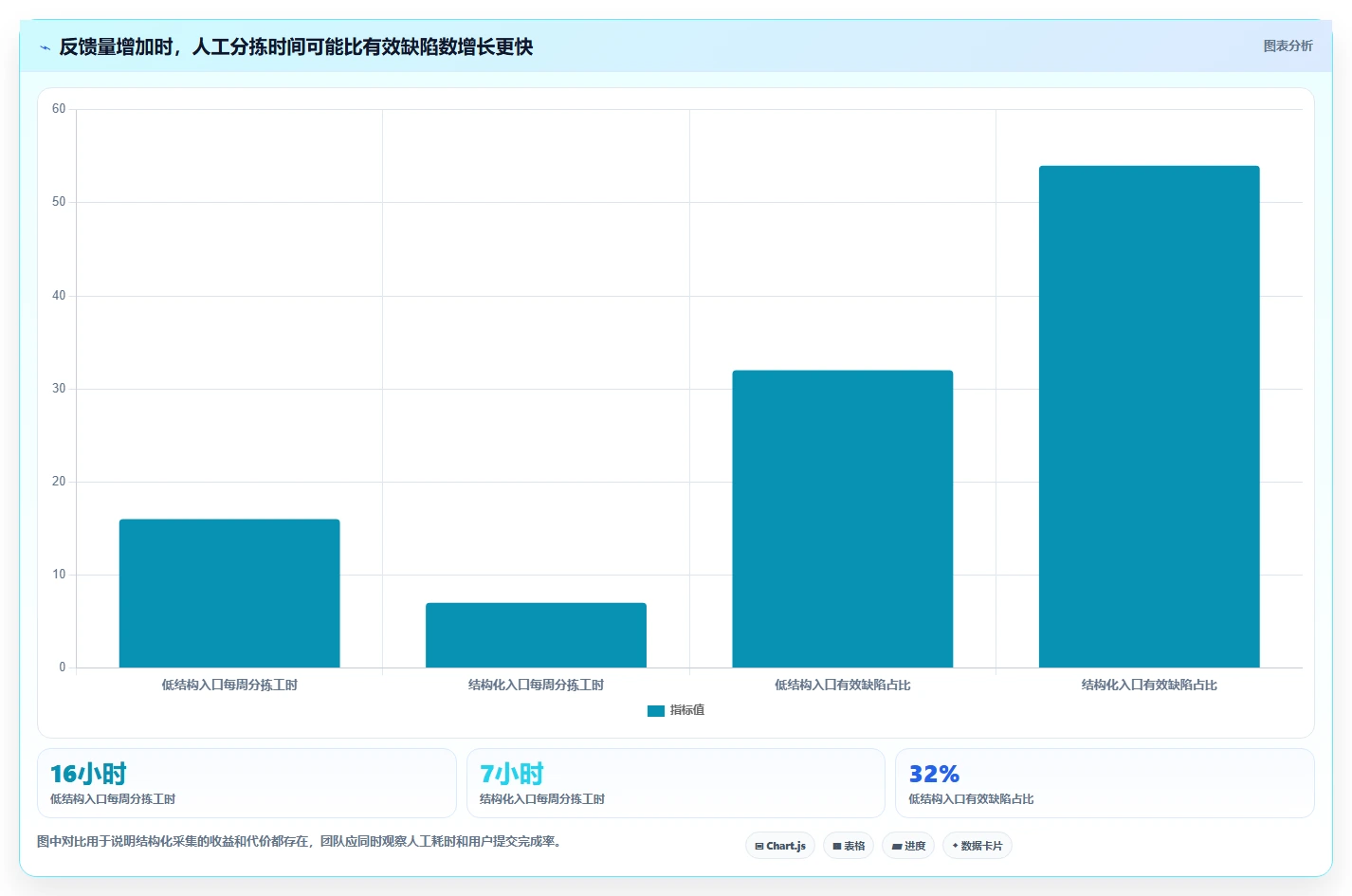This screenshot has height=896, width=1352.
Task: Select the 数据卡片 tag chip
Action: 977,846
